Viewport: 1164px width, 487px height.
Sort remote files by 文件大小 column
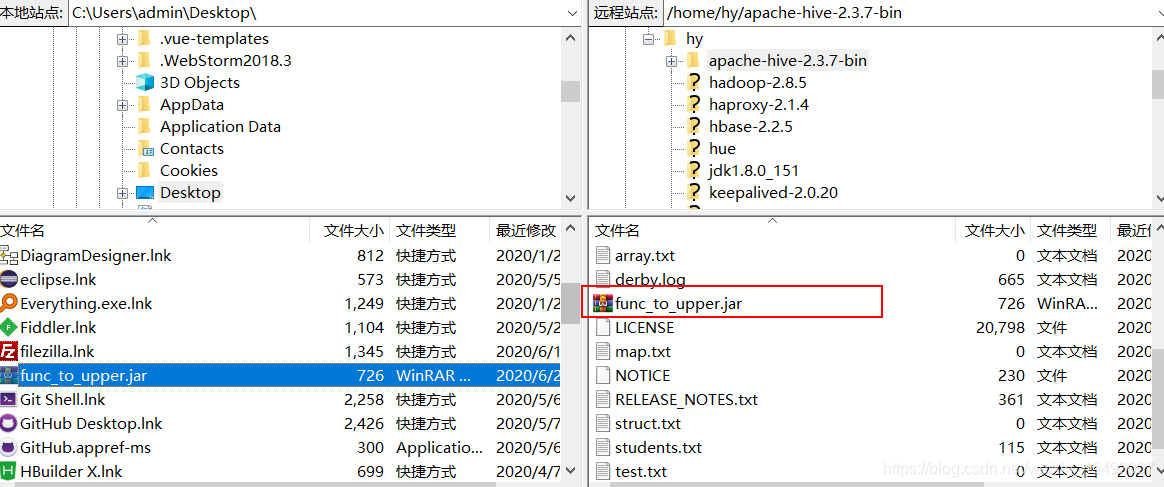pyautogui.click(x=993, y=231)
